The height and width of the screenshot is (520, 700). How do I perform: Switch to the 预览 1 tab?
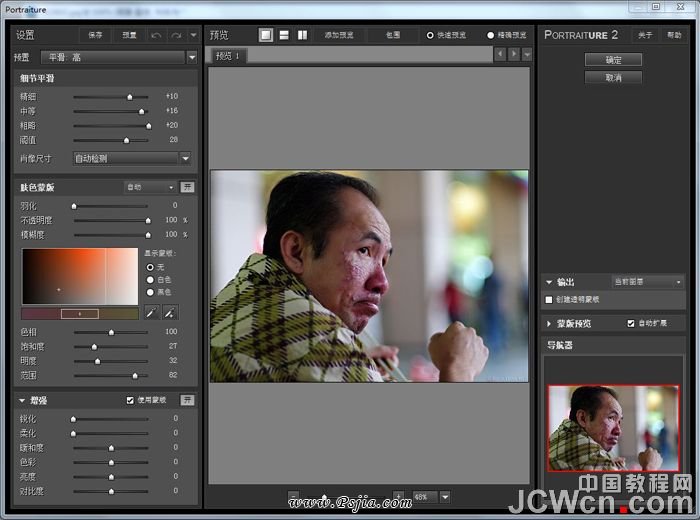point(230,56)
